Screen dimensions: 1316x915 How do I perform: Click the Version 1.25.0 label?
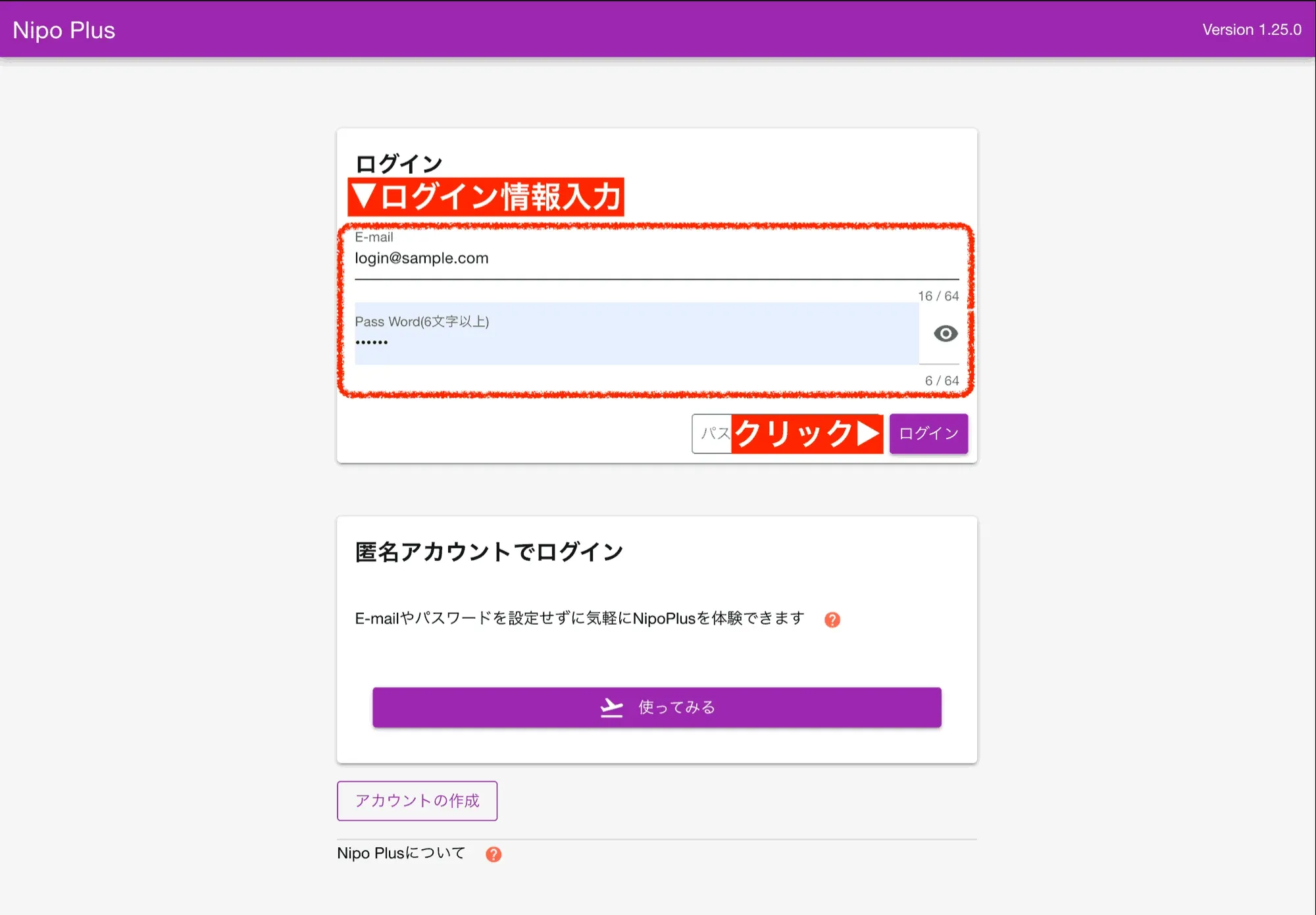(x=1251, y=30)
